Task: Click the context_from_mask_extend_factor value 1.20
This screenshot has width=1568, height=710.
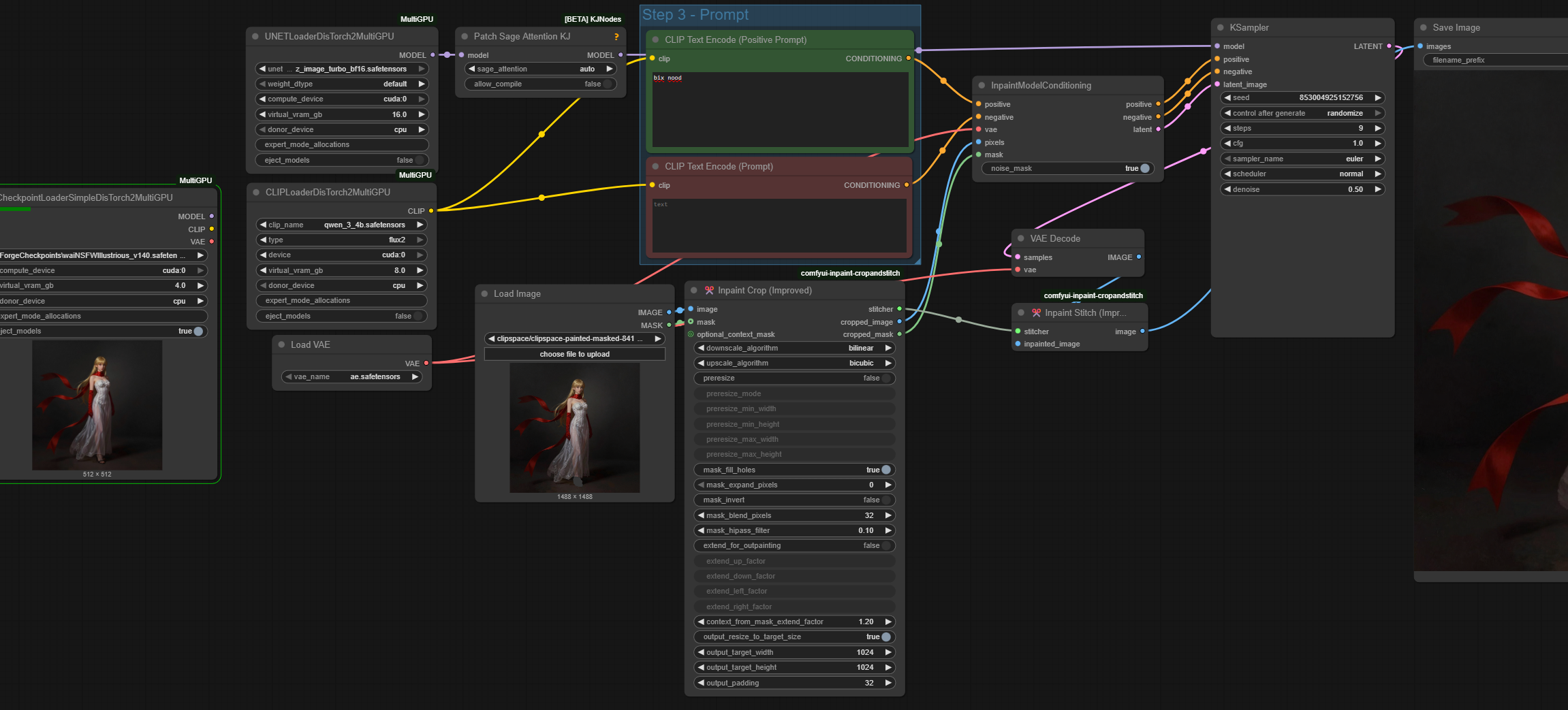Action: 866,622
